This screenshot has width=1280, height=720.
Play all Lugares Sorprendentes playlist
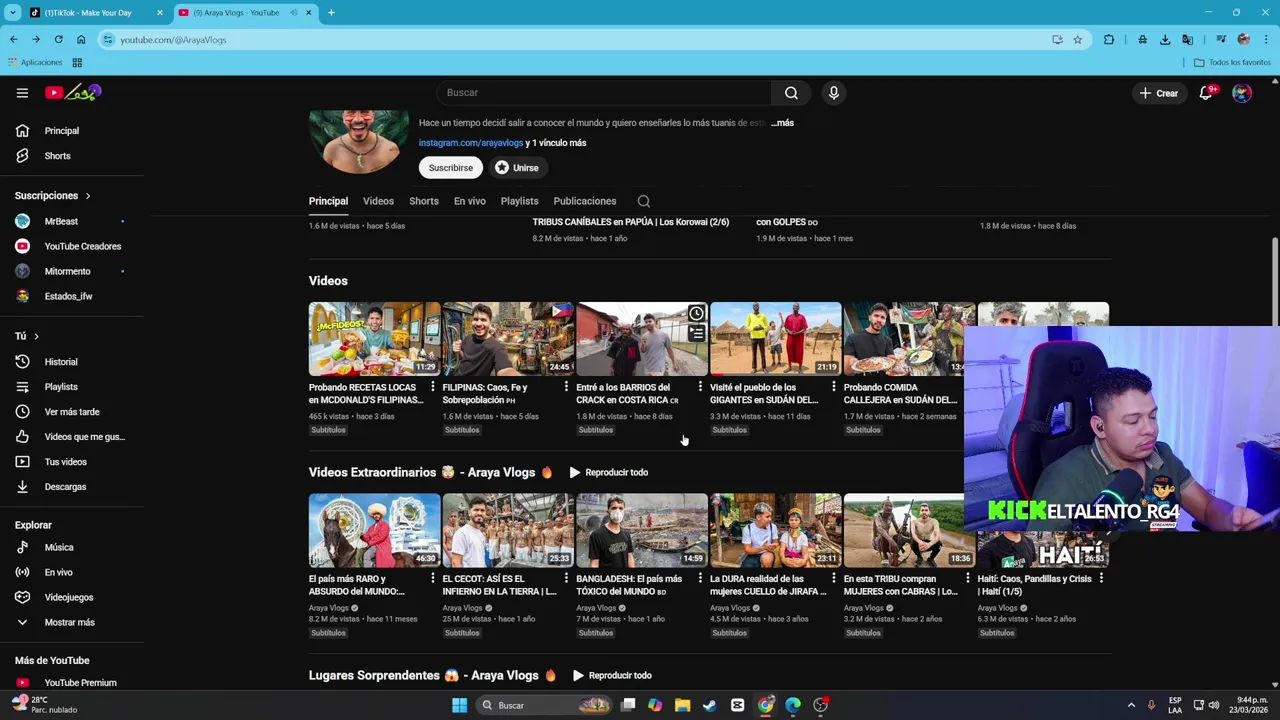pyautogui.click(x=611, y=676)
